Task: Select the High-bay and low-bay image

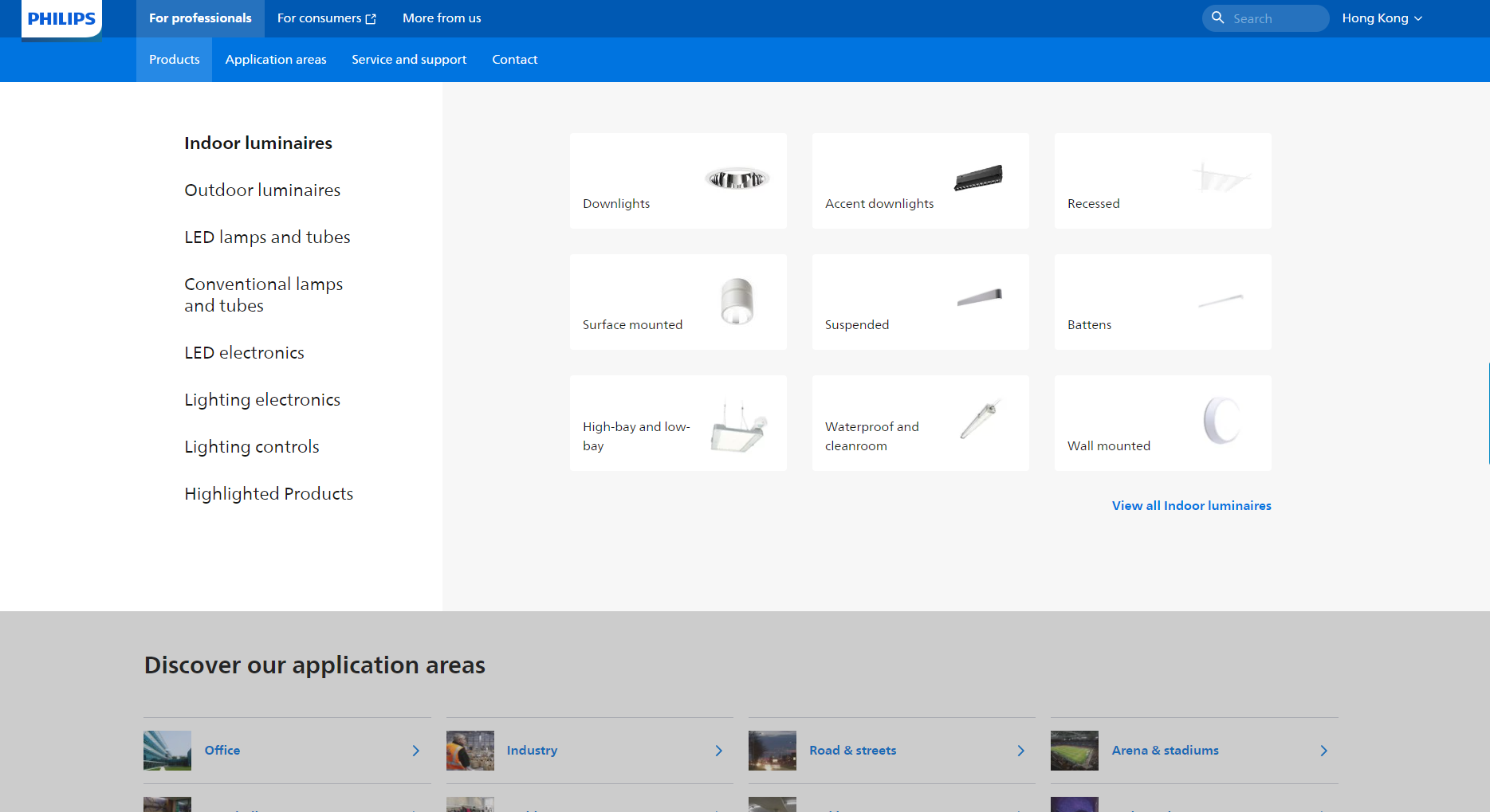Action: (738, 428)
